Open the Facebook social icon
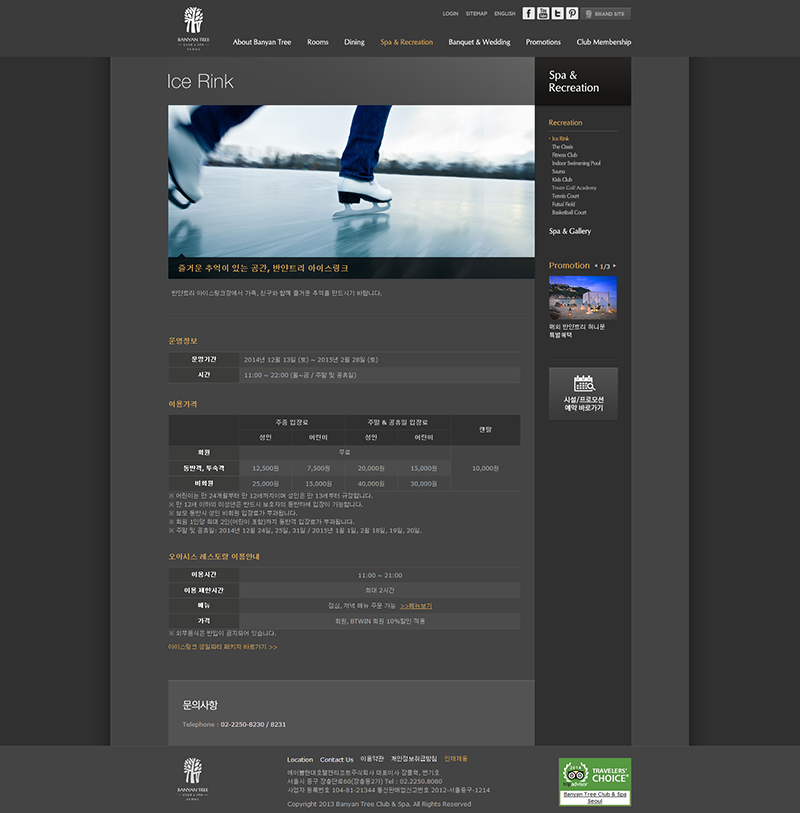 tap(528, 13)
